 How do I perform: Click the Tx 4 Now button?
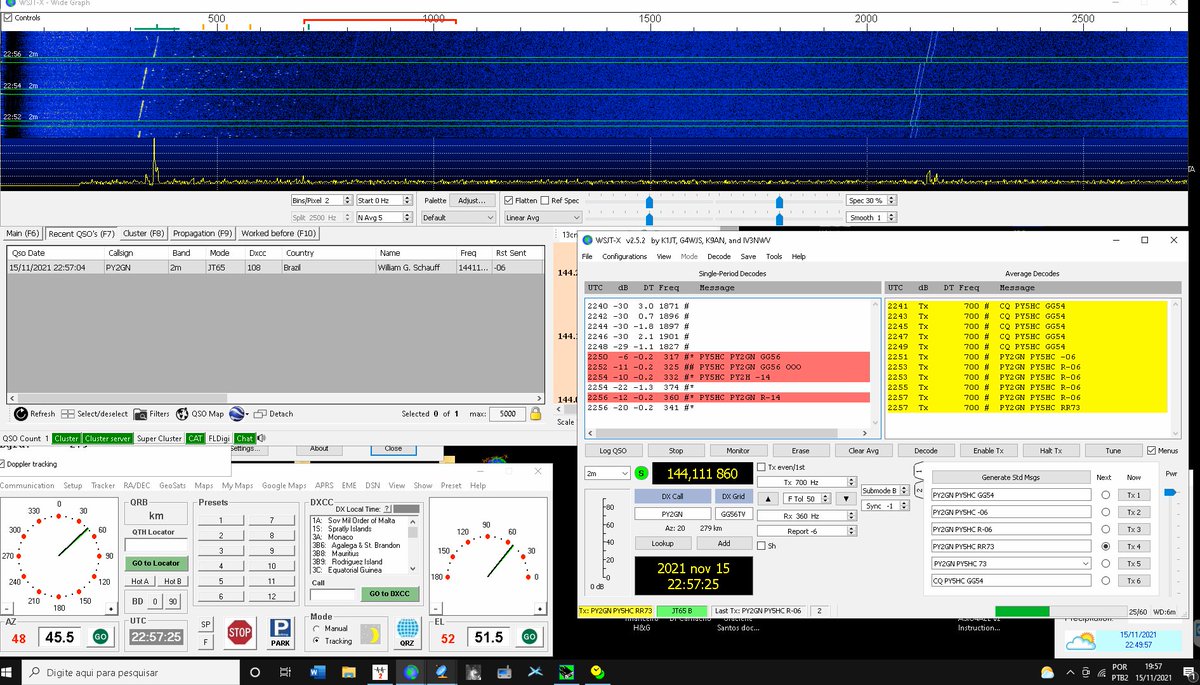(1134, 547)
